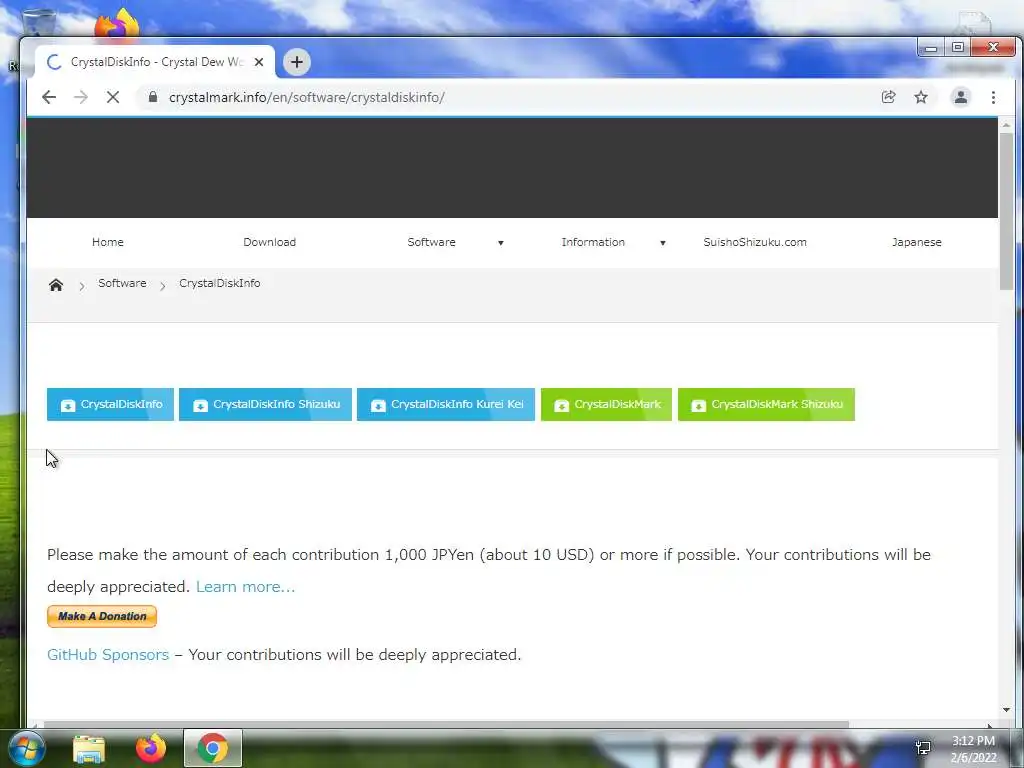Switch site to Japanese
1024x768 pixels.
pos(917,242)
